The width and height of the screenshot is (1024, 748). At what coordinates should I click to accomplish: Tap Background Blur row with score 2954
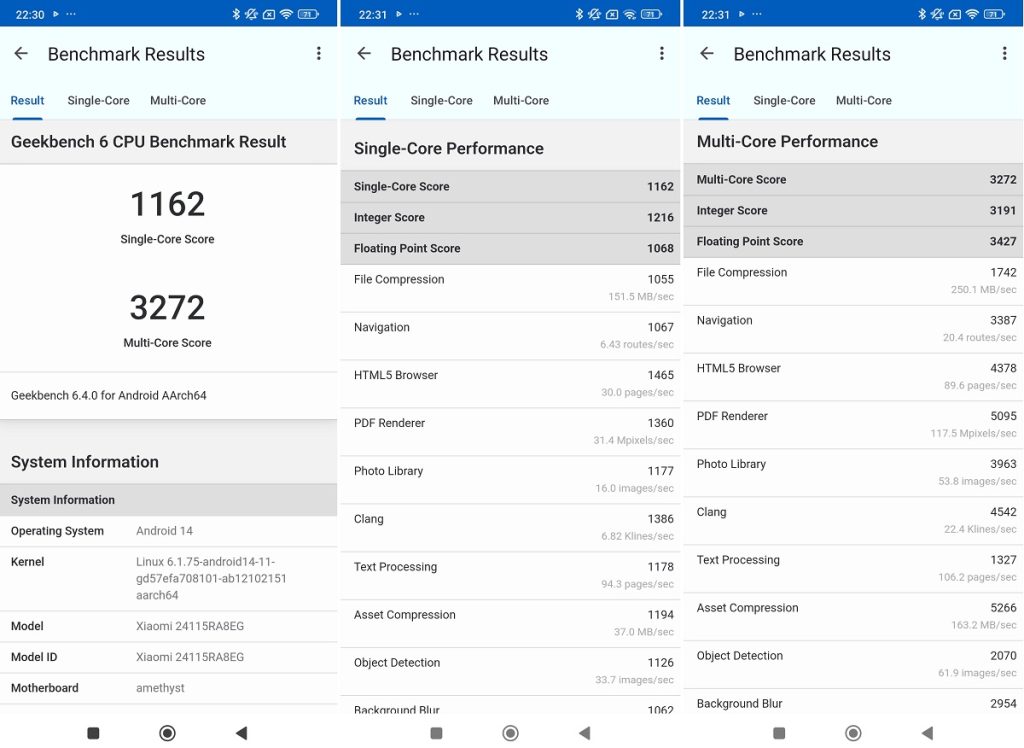pyautogui.click(x=854, y=704)
